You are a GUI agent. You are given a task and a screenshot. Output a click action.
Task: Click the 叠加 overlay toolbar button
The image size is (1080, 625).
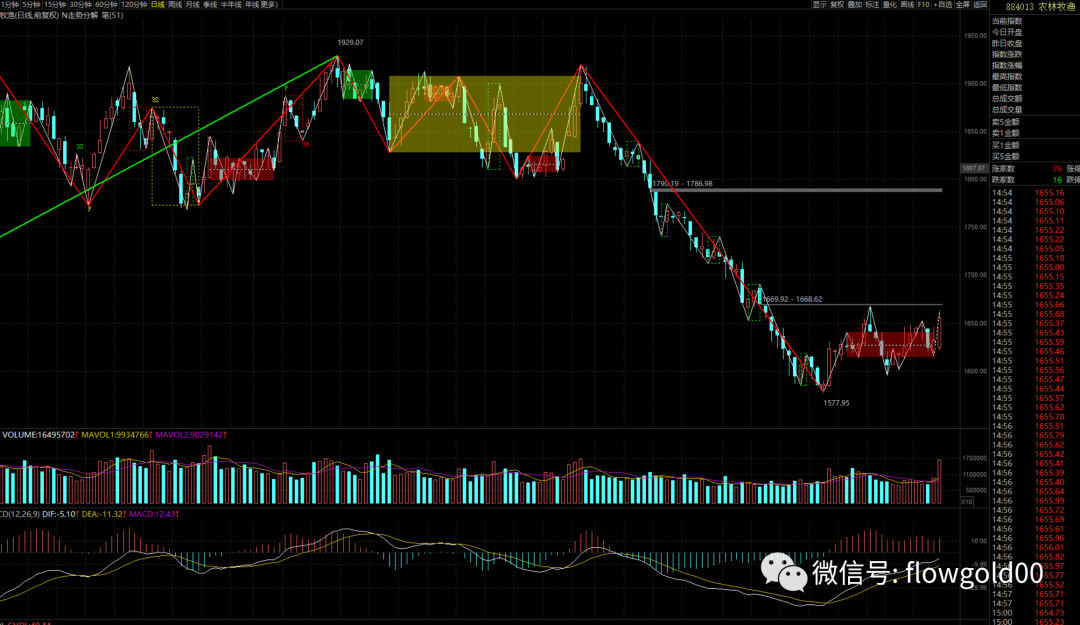coord(855,5)
